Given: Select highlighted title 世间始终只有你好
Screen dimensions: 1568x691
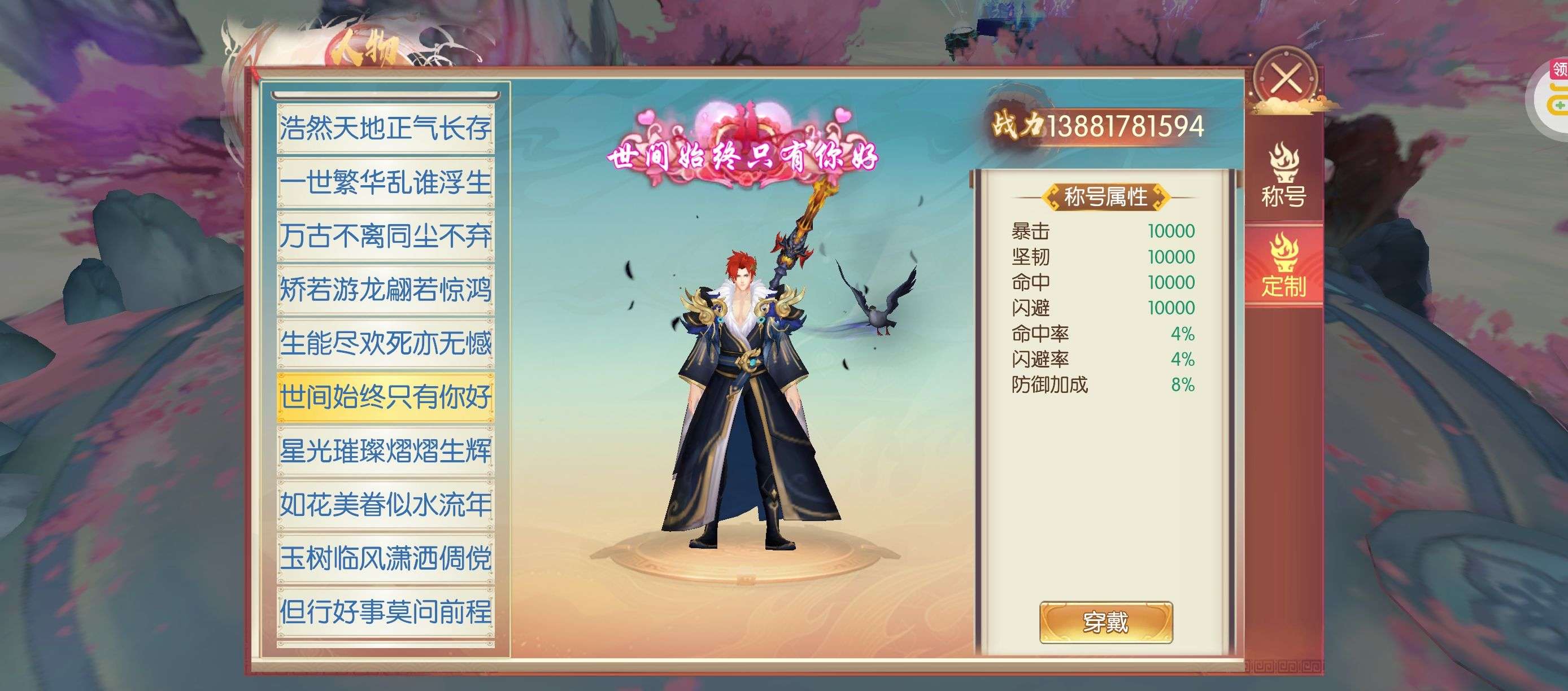Looking at the screenshot, I should tap(385, 397).
